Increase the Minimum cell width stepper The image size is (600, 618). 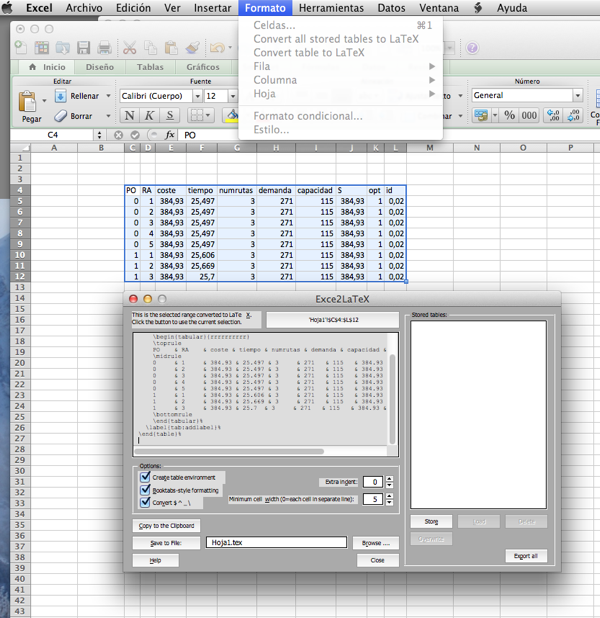tap(389, 496)
